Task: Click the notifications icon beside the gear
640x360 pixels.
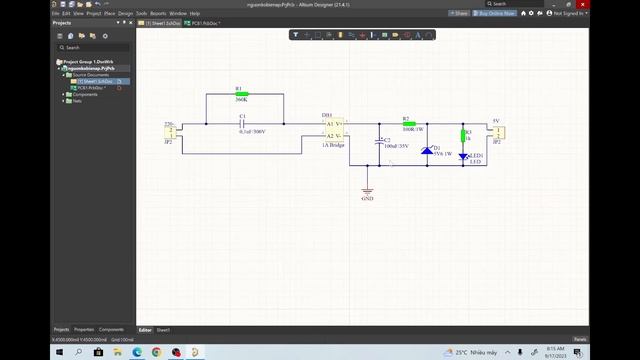Action: click(540, 13)
